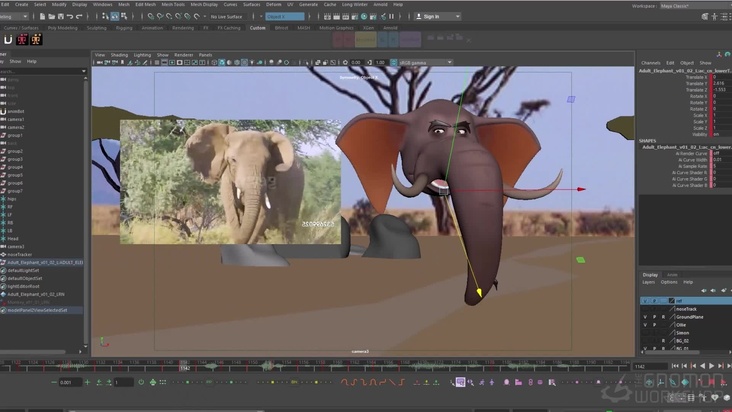Click the boxed select icon in the animBot bar

(x=460, y=382)
